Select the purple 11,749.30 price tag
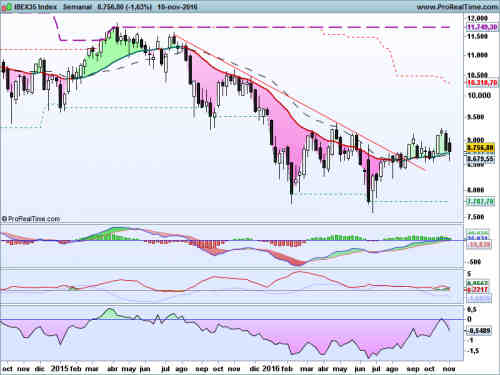 tap(482, 27)
